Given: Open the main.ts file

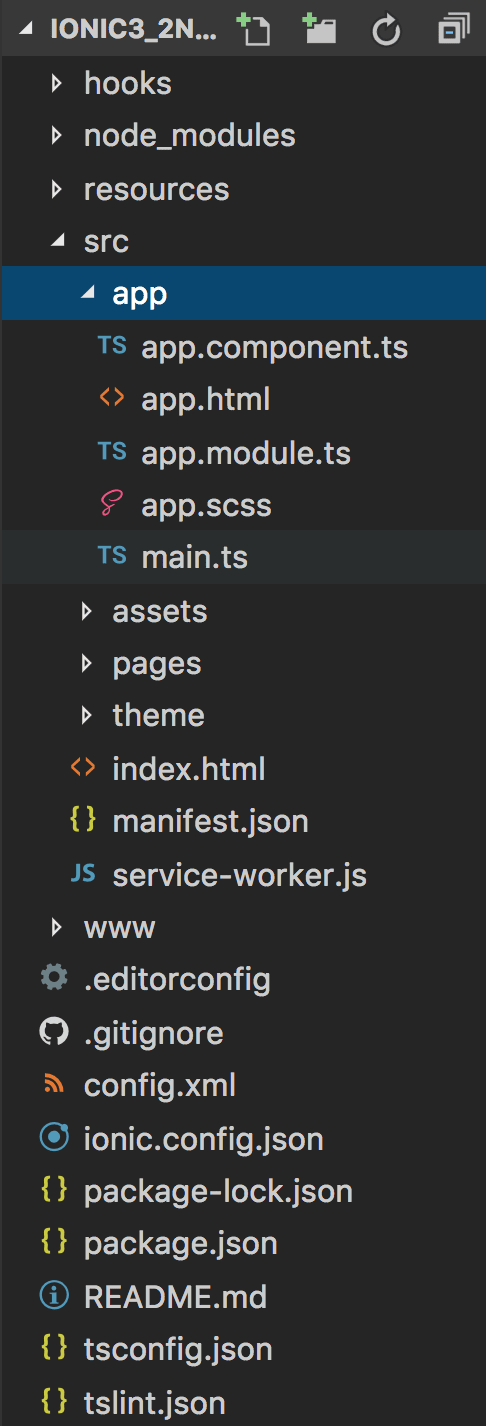Looking at the screenshot, I should pyautogui.click(x=194, y=558).
